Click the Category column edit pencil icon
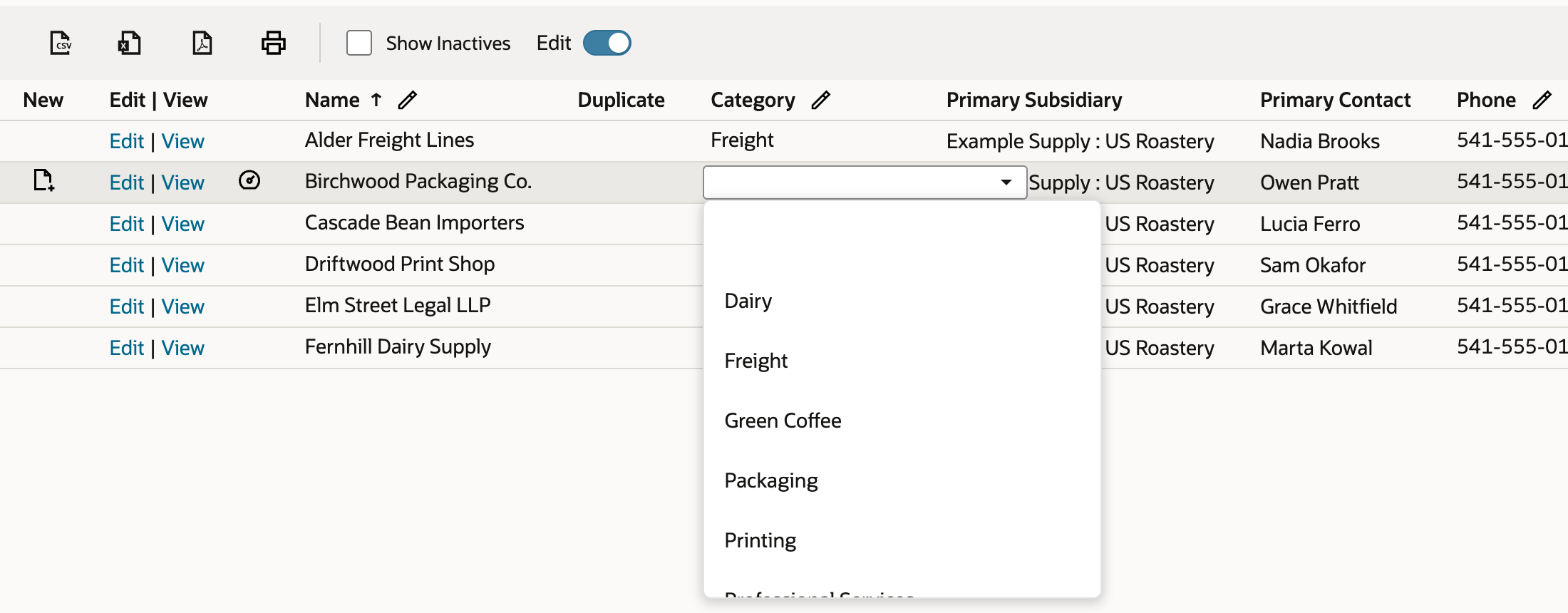The width and height of the screenshot is (1568, 613). click(821, 101)
